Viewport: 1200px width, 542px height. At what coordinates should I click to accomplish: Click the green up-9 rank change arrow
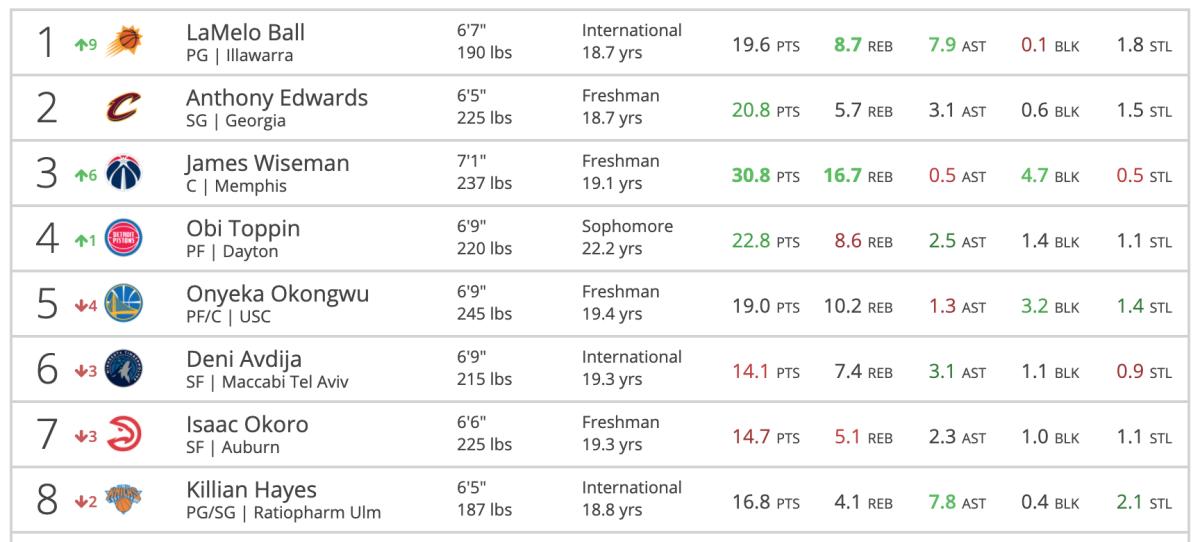click(84, 43)
